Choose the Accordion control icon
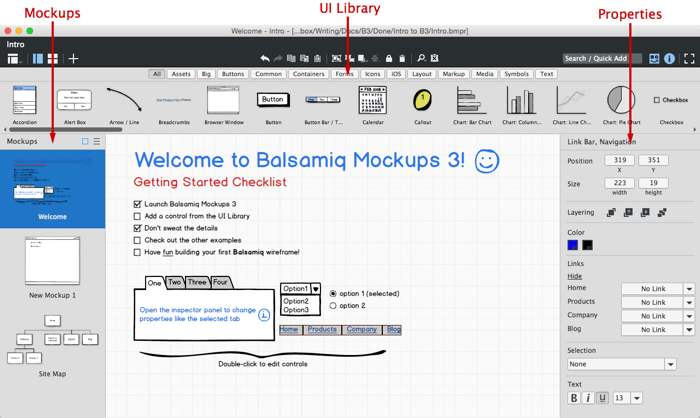 (24, 101)
